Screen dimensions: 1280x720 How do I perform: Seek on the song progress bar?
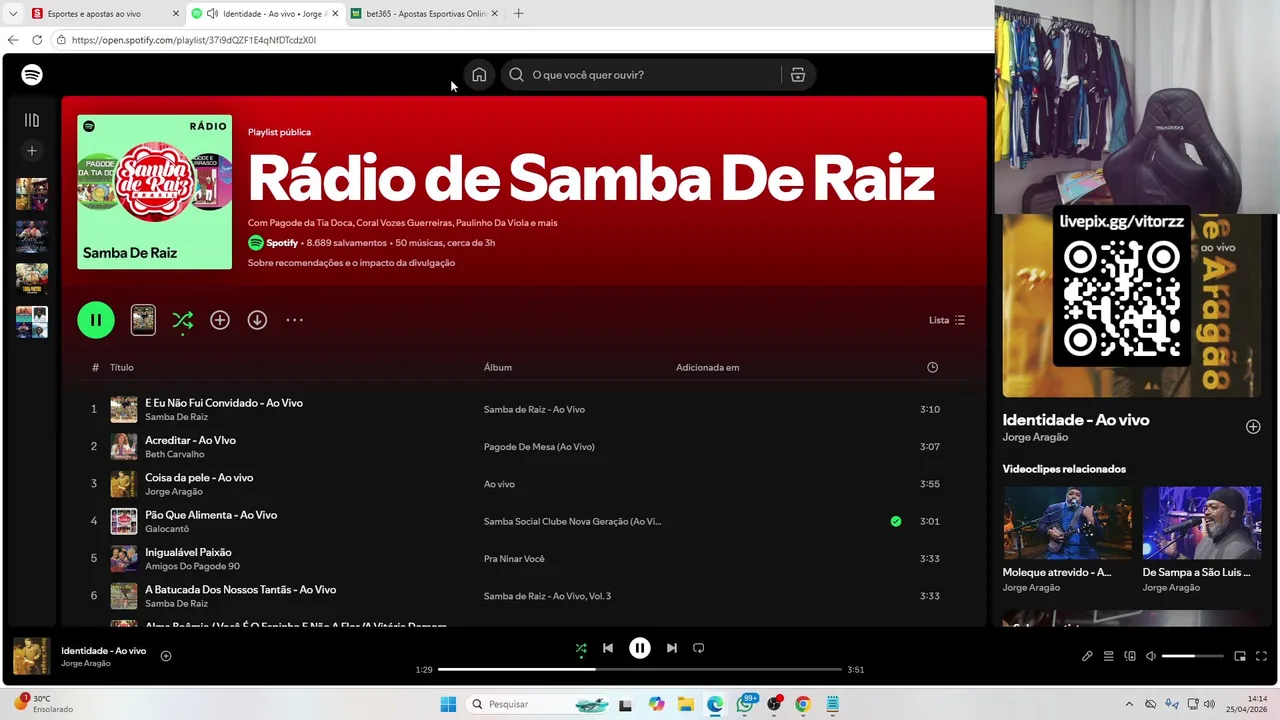tap(640, 669)
